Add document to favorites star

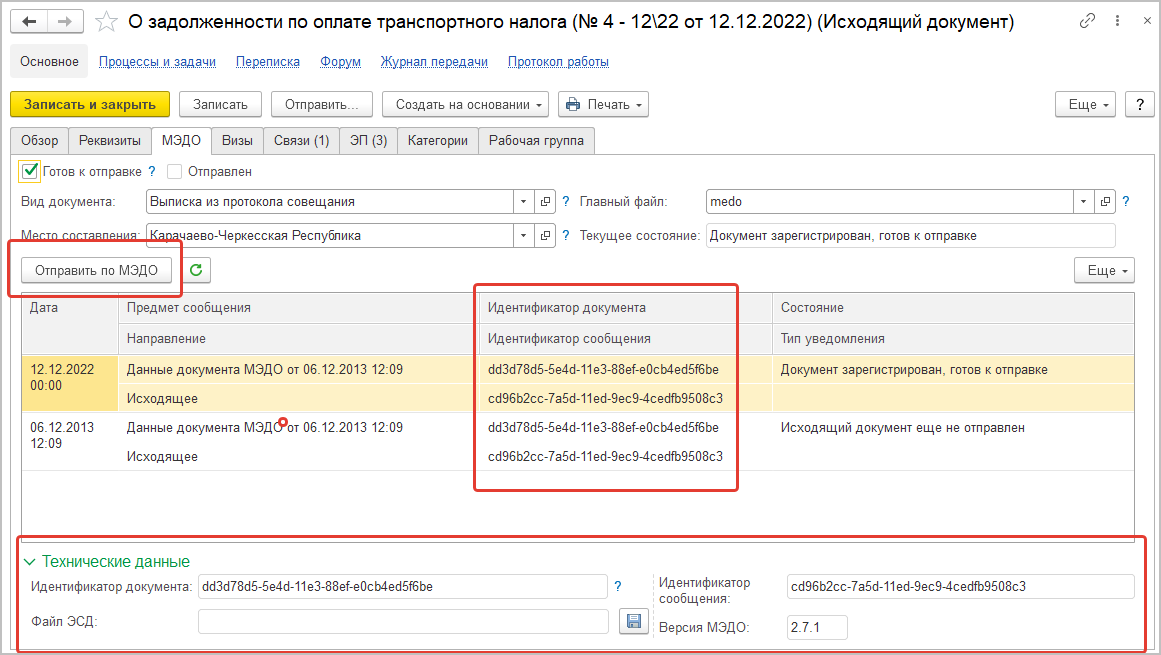click(104, 22)
